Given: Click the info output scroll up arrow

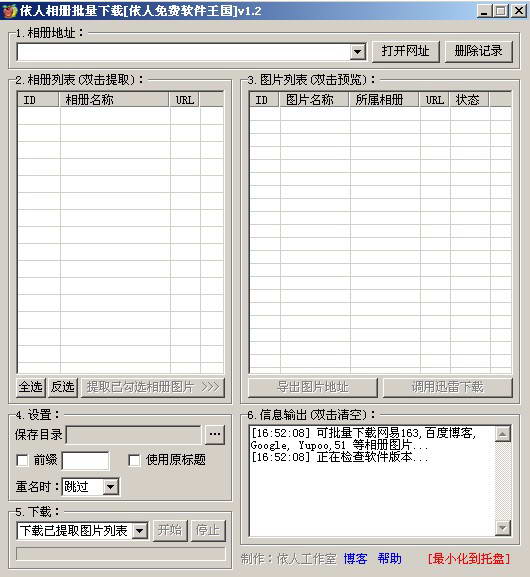Looking at the screenshot, I should pos(503,434).
